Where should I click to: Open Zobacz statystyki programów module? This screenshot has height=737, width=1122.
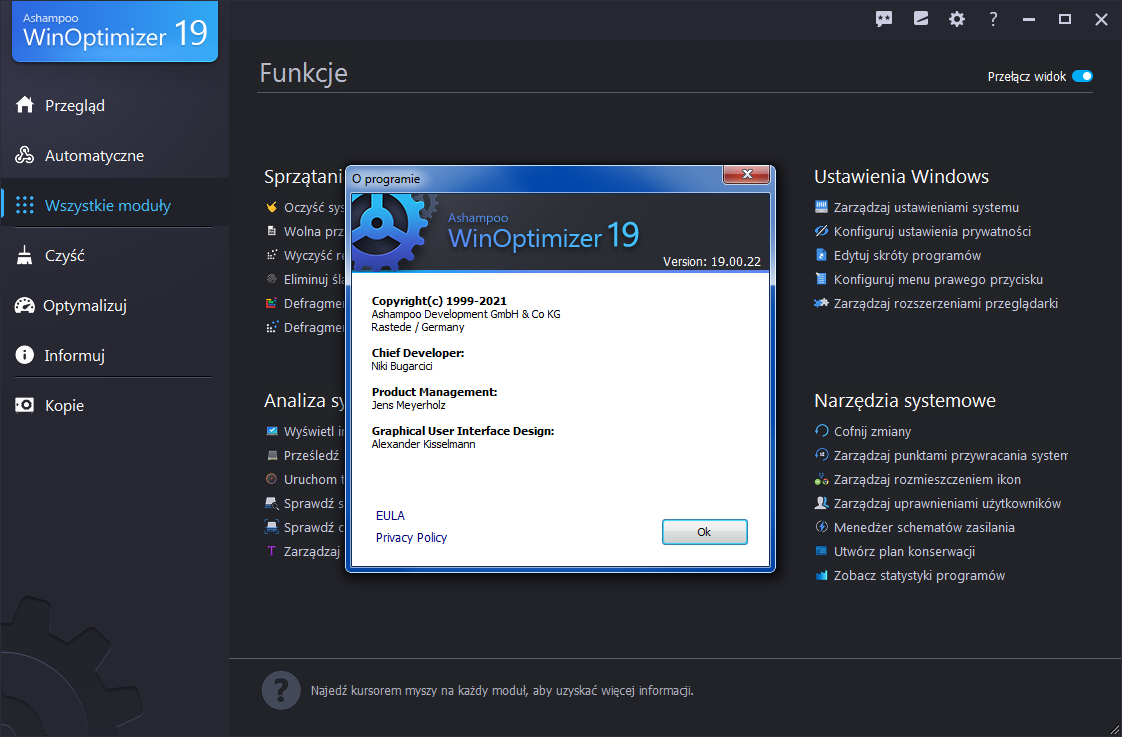coord(919,576)
